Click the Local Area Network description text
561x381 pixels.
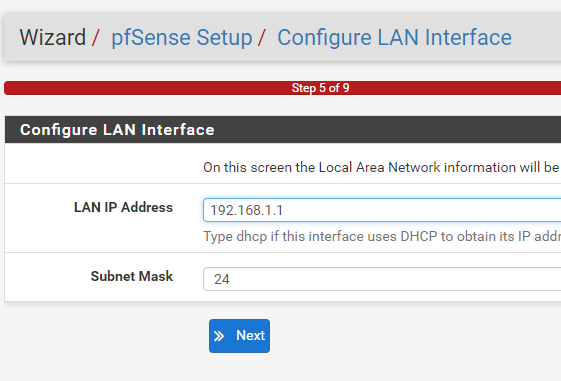tap(381, 167)
